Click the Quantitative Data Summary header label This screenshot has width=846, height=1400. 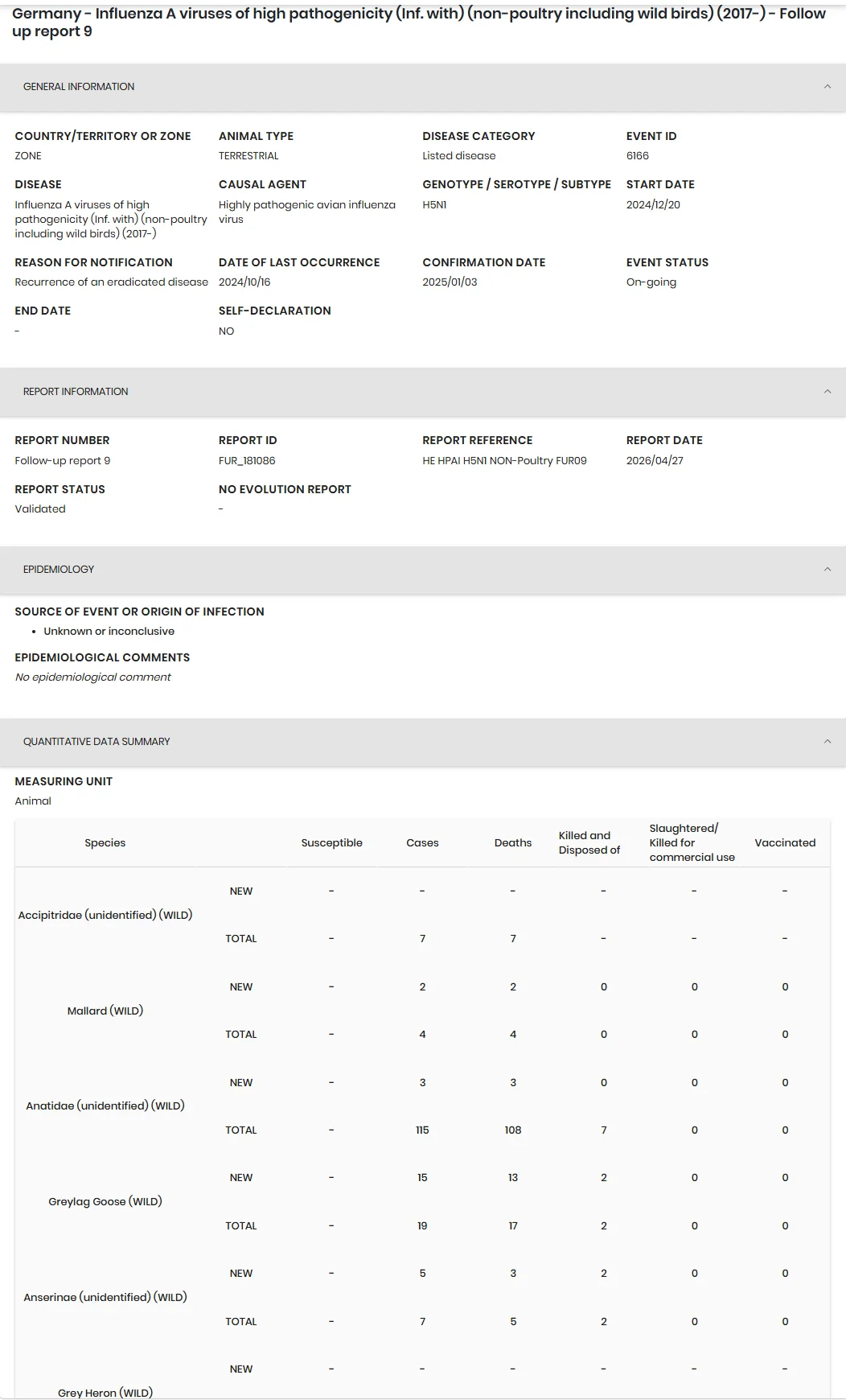[x=97, y=742]
